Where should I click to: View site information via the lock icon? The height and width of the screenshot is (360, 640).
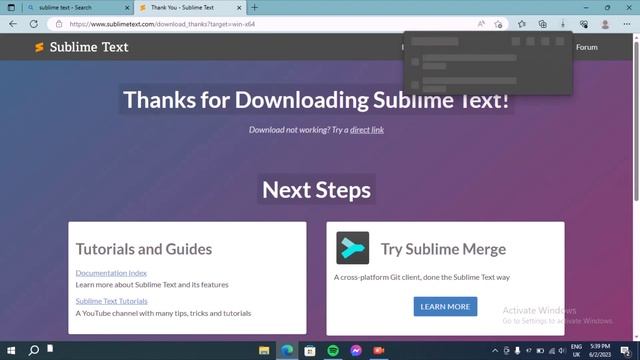[x=59, y=24]
